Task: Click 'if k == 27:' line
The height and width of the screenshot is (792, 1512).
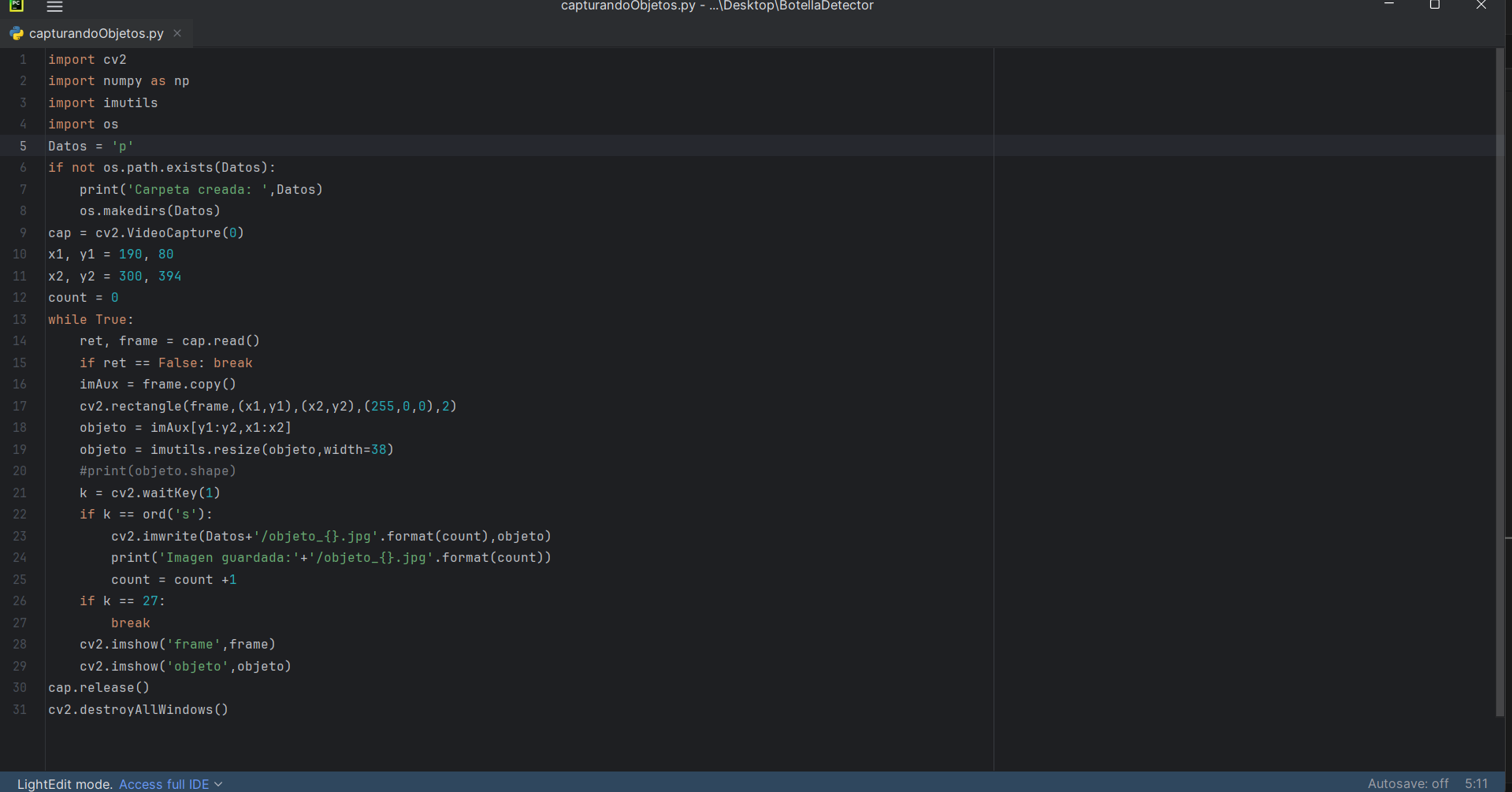Action: point(122,601)
